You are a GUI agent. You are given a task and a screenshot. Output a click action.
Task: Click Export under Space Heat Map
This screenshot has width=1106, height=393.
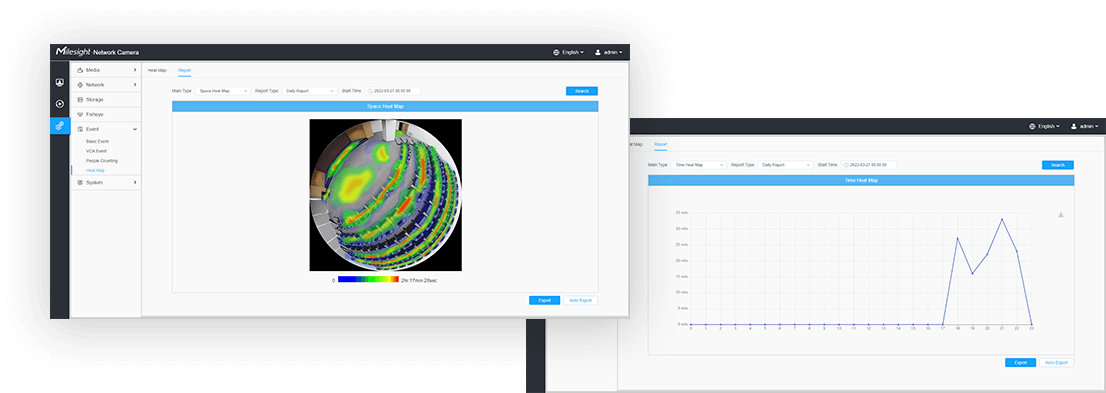[545, 301]
